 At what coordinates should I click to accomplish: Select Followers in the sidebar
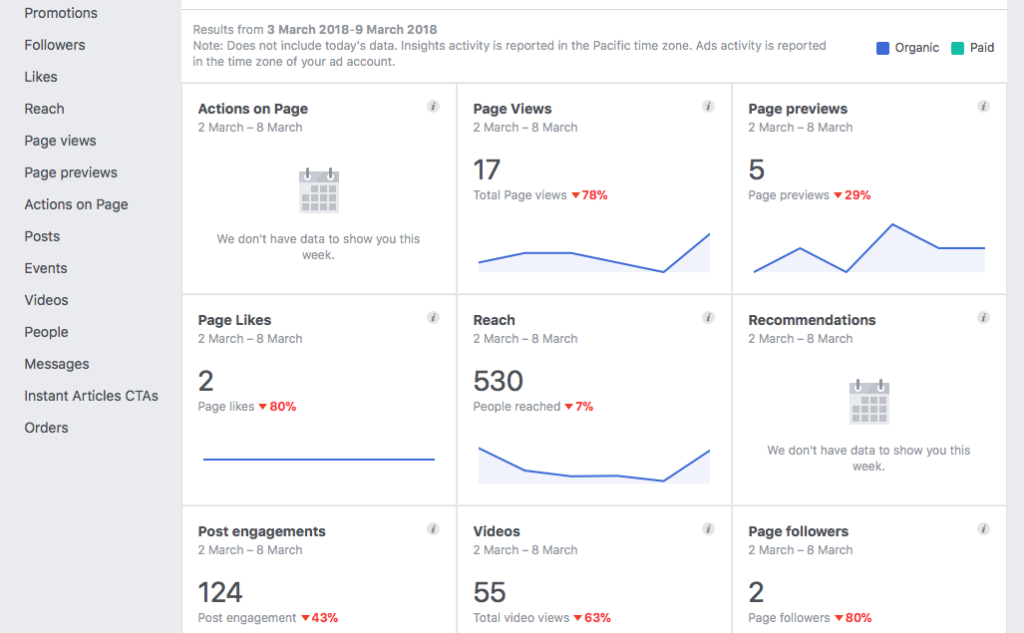click(54, 44)
